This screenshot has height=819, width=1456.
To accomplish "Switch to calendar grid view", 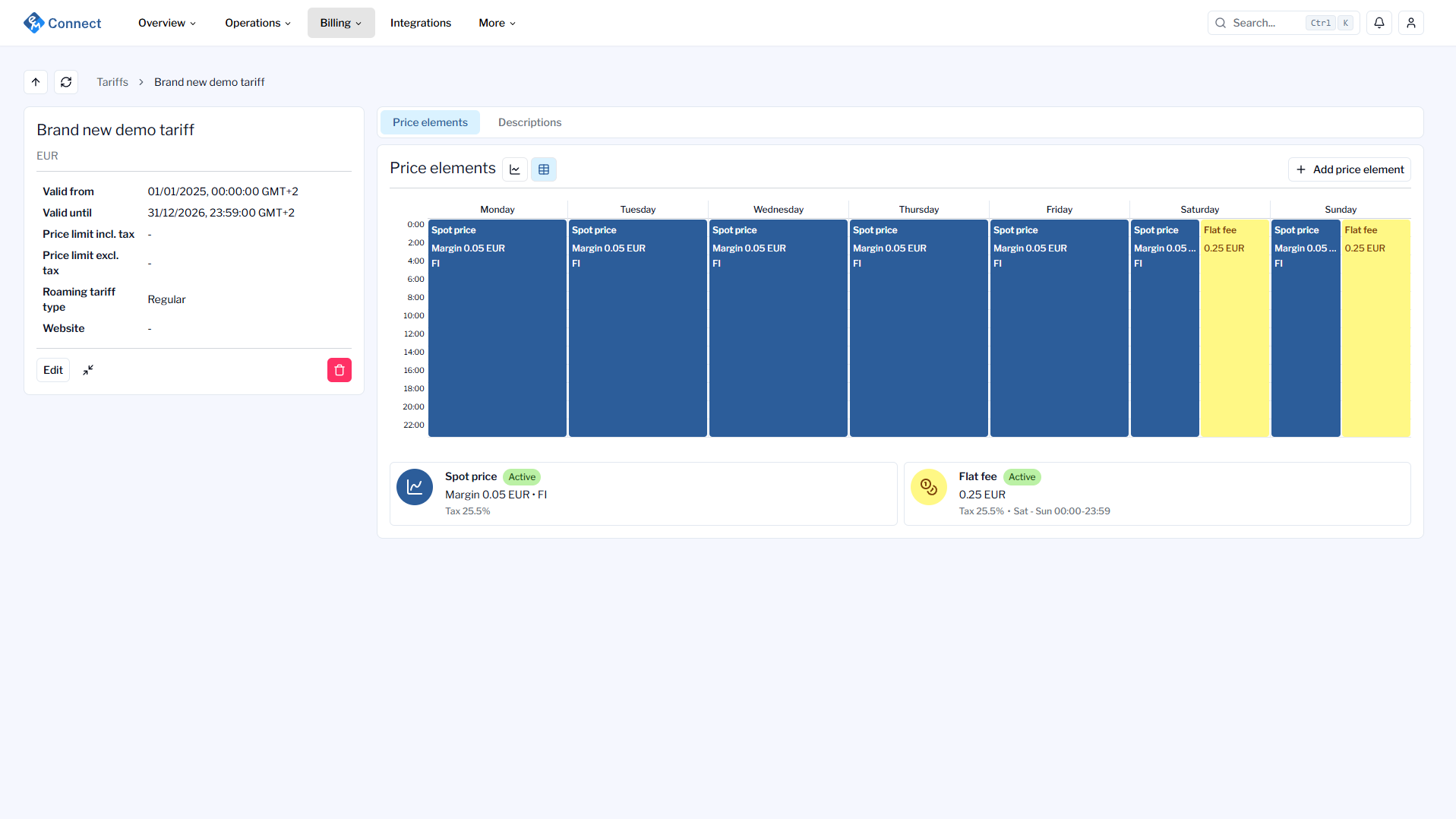I will coord(544,169).
